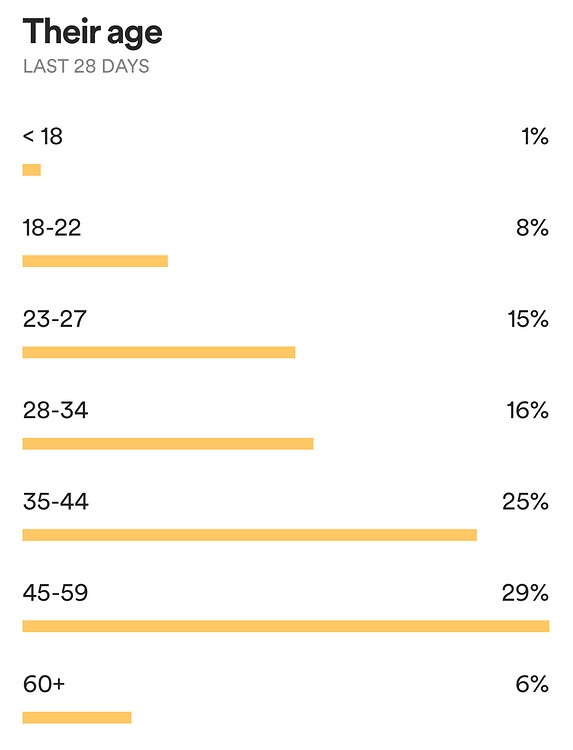Click the 8% percentage value
Image resolution: width=573 pixels, height=750 pixels.
pos(532,228)
